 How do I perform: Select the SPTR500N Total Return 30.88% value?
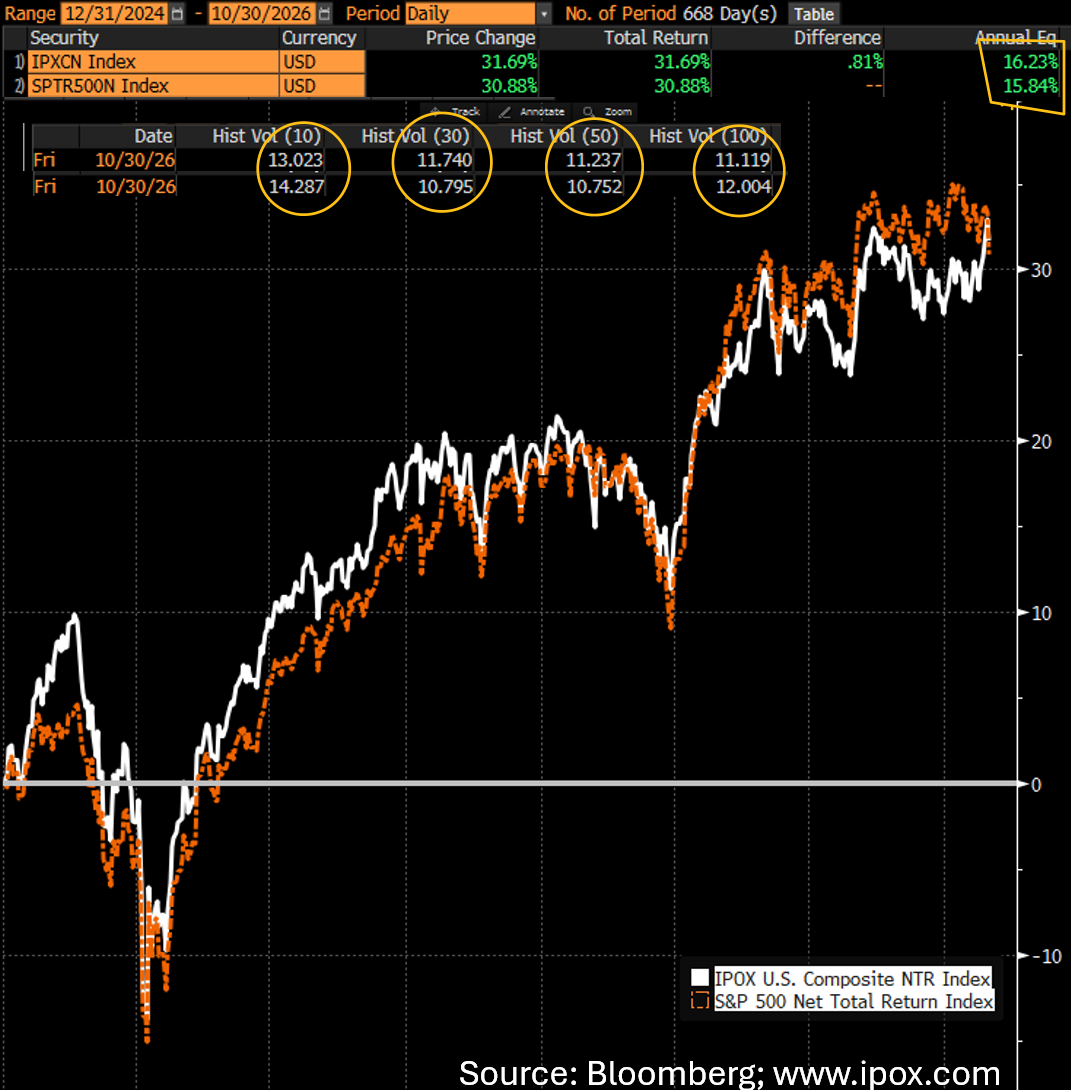(682, 86)
